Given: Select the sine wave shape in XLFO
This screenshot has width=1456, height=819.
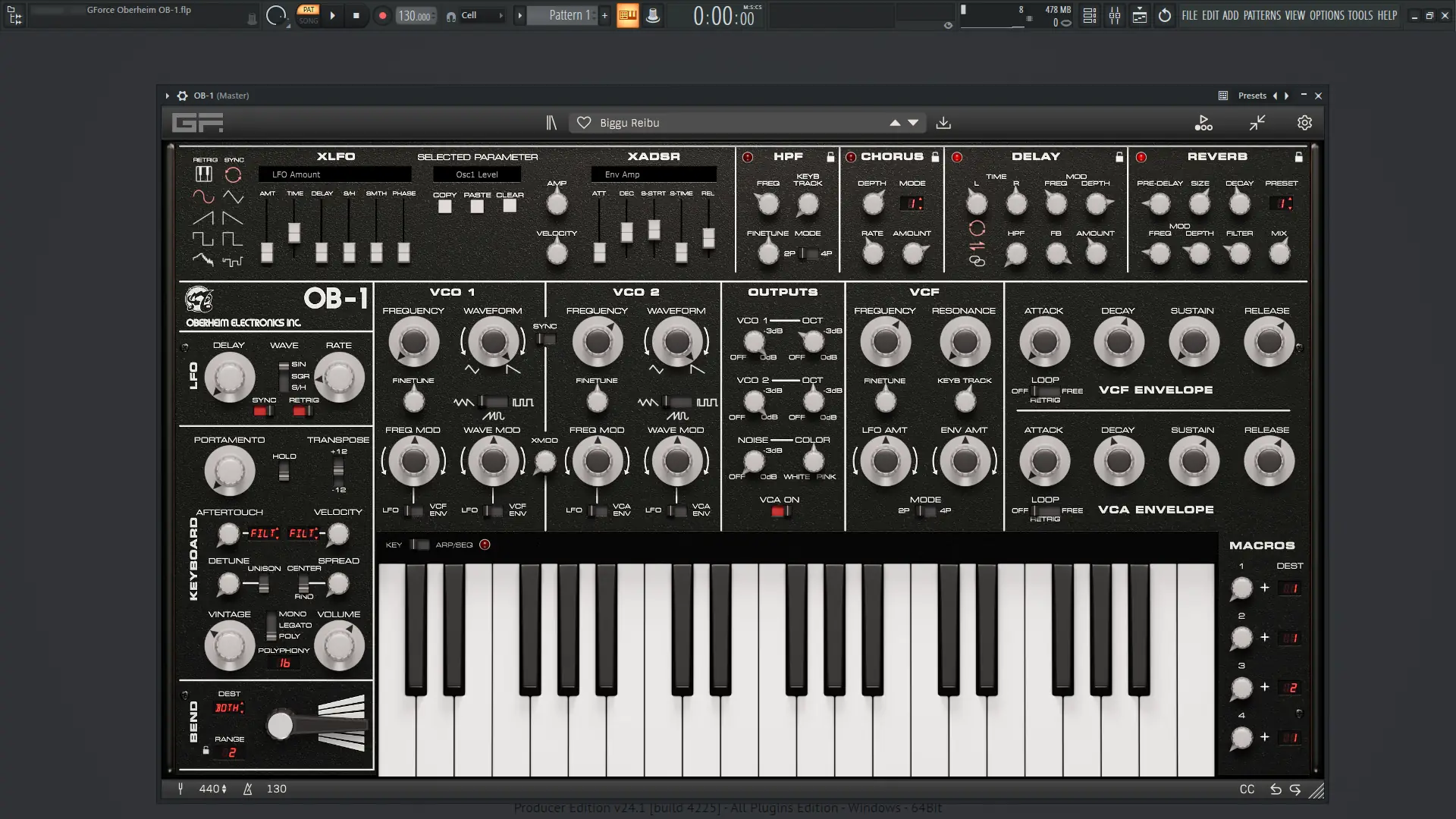Looking at the screenshot, I should coord(204,196).
